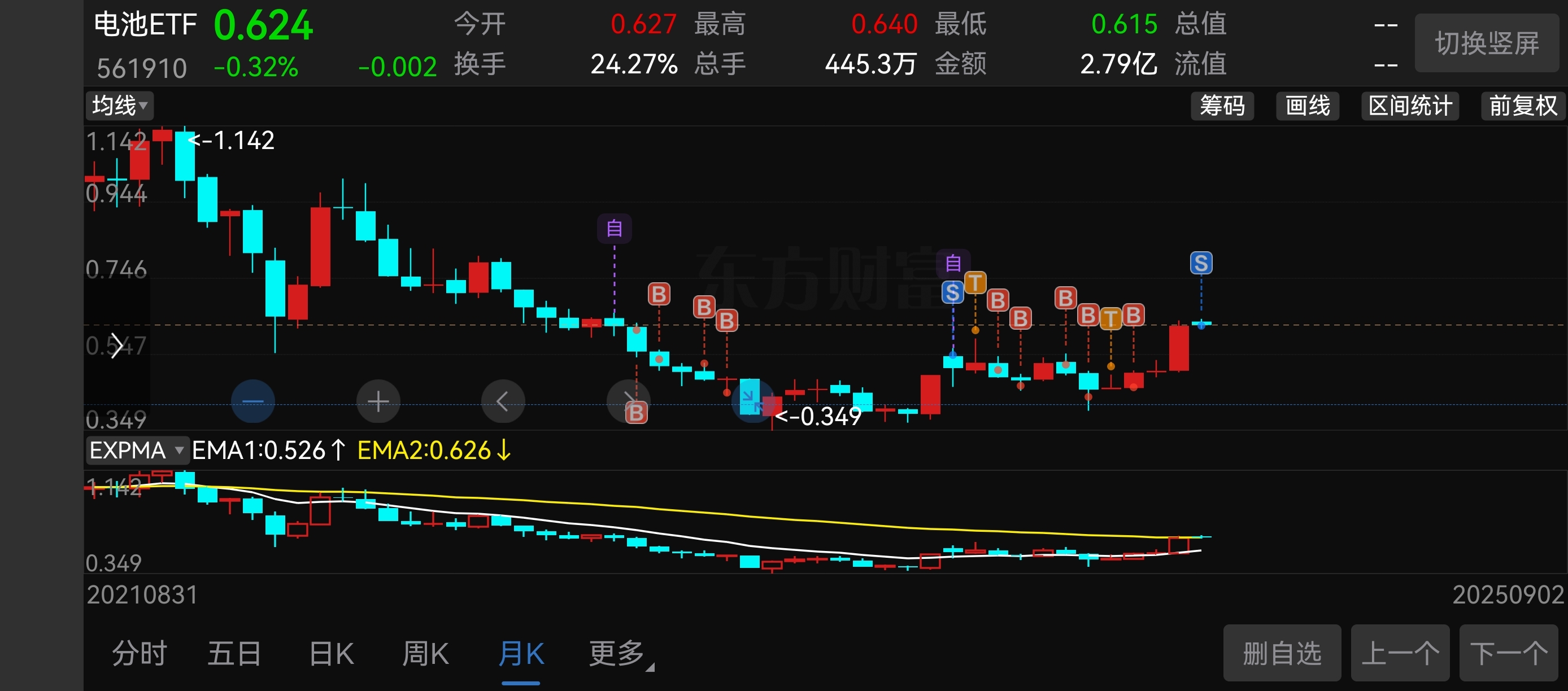Open the 均线 indicator dropdown
The height and width of the screenshot is (691, 1568).
(119, 105)
